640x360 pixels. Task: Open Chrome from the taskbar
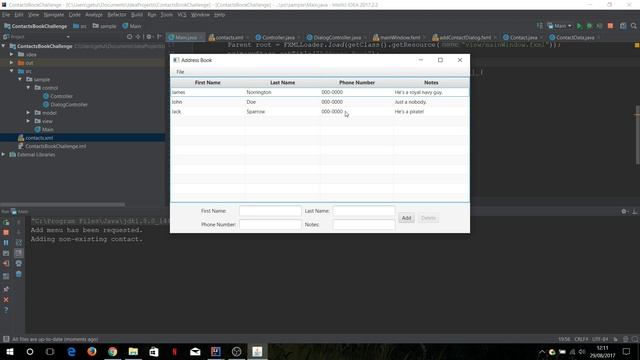113,351
